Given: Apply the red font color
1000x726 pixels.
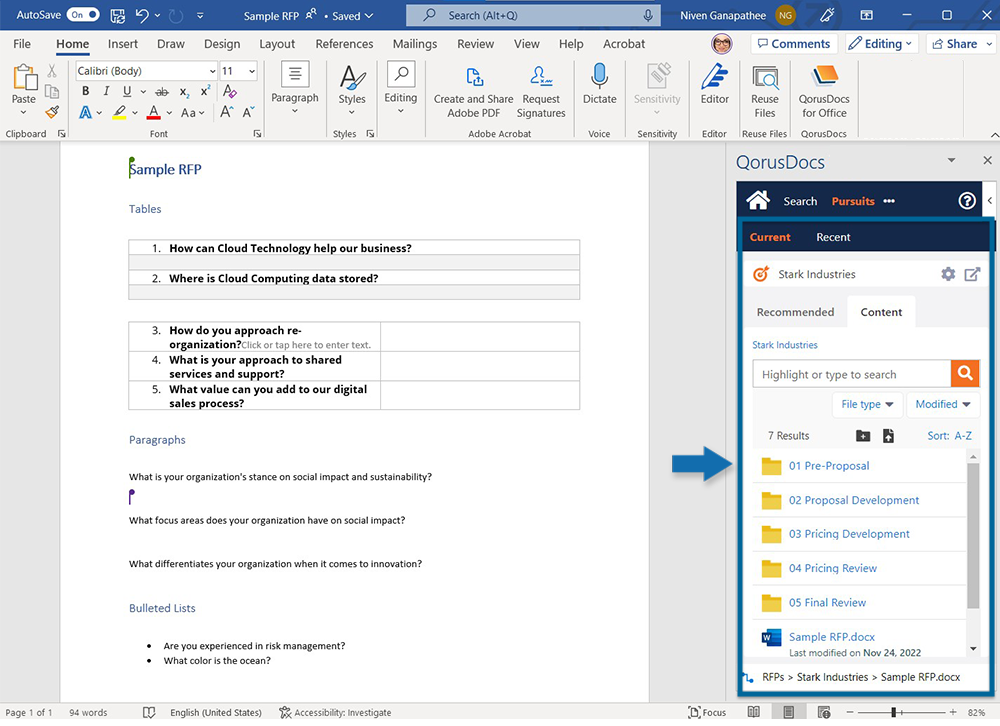Looking at the screenshot, I should click(x=153, y=113).
